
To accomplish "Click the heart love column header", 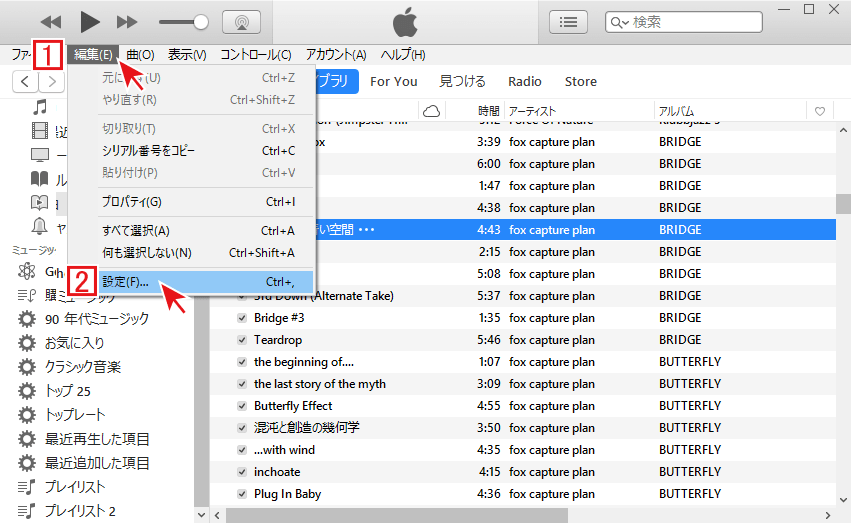I will pos(820,111).
